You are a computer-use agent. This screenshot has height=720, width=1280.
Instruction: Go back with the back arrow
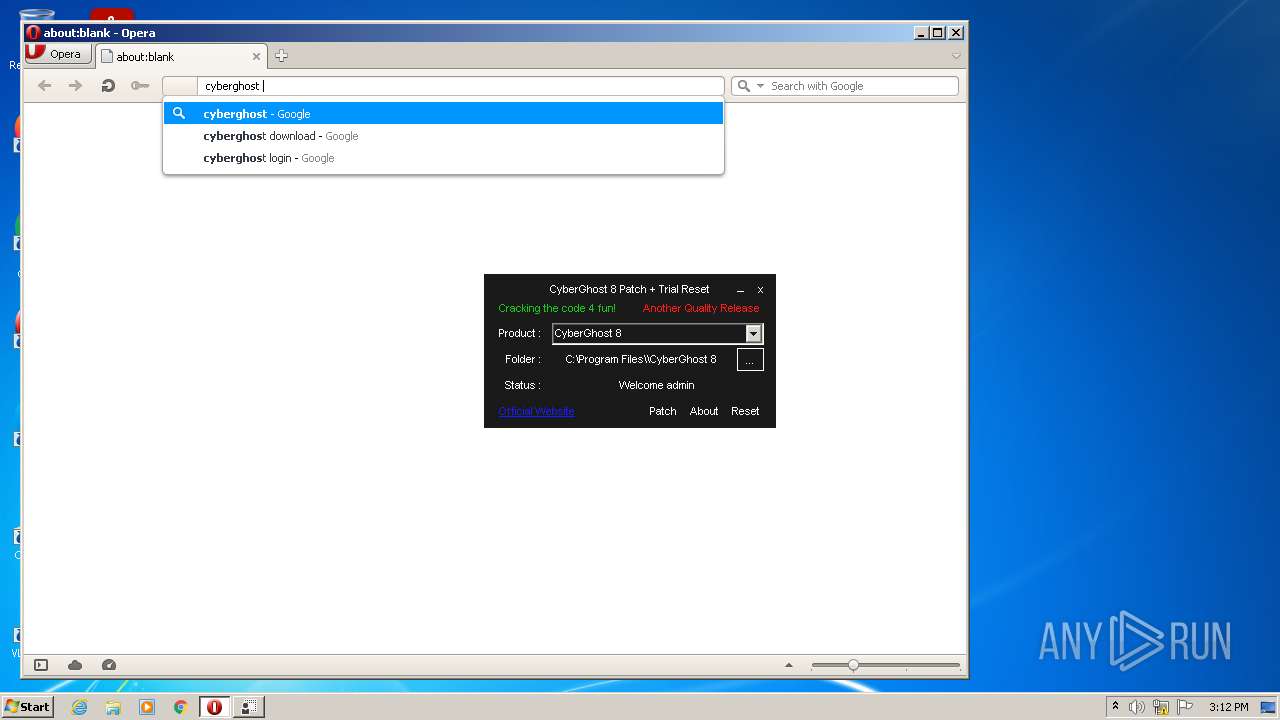(x=44, y=86)
